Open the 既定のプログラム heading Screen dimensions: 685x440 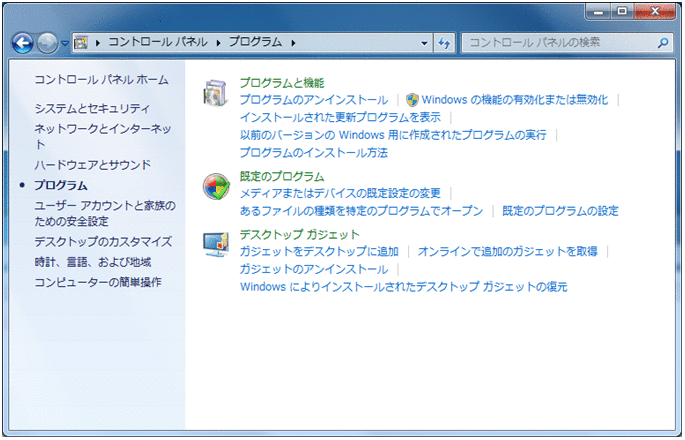click(x=282, y=176)
